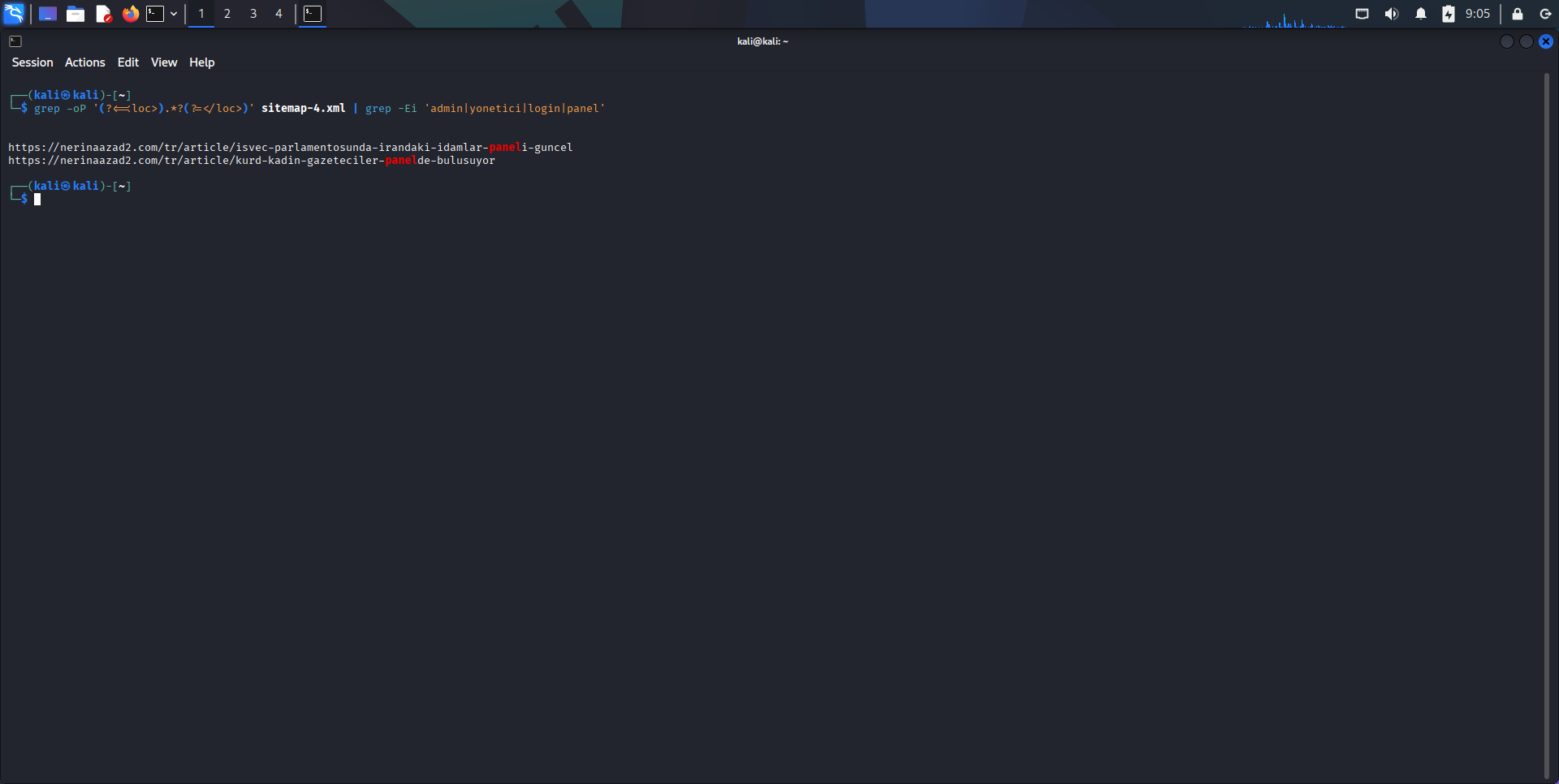
Task: Click the show desktop panel icon
Action: coord(48,14)
